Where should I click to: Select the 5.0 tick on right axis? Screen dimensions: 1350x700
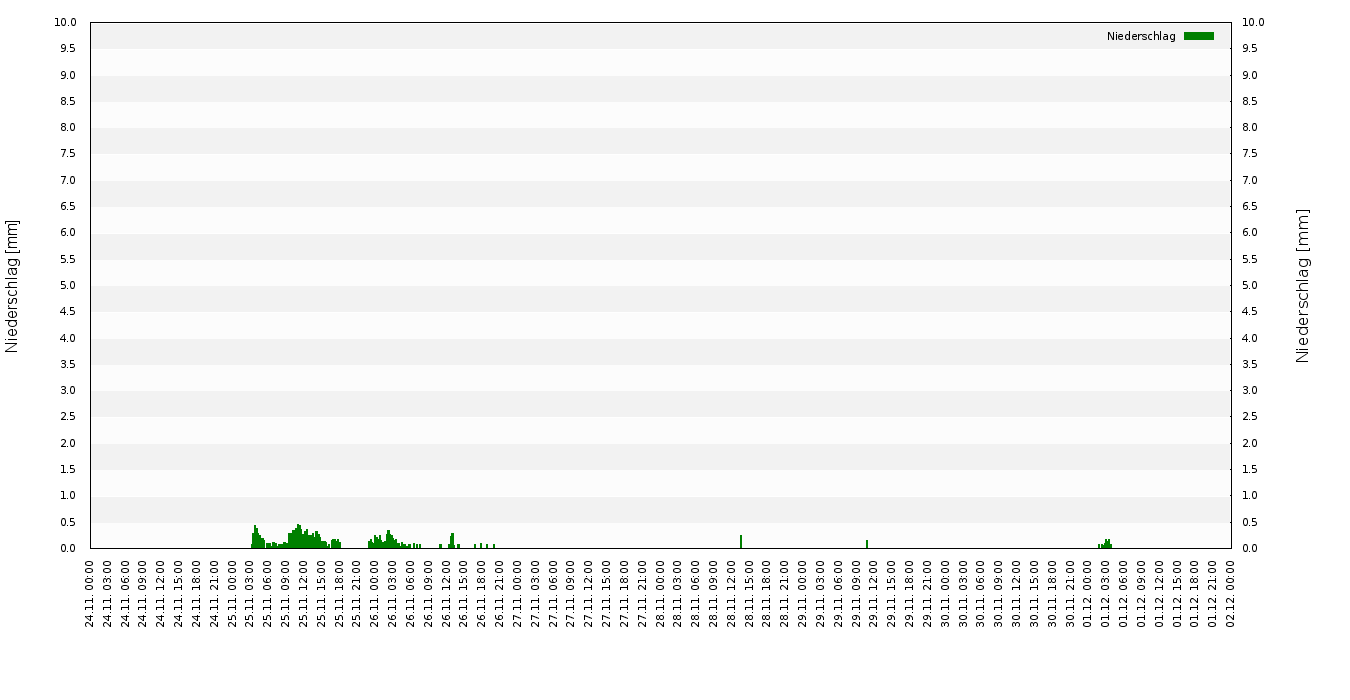(1253, 286)
